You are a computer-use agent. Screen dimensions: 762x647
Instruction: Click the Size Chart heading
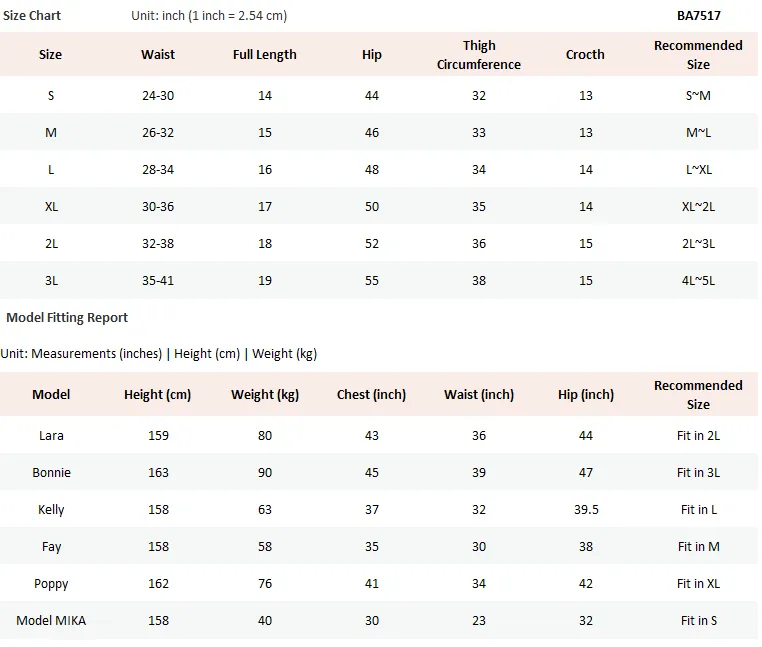[32, 16]
